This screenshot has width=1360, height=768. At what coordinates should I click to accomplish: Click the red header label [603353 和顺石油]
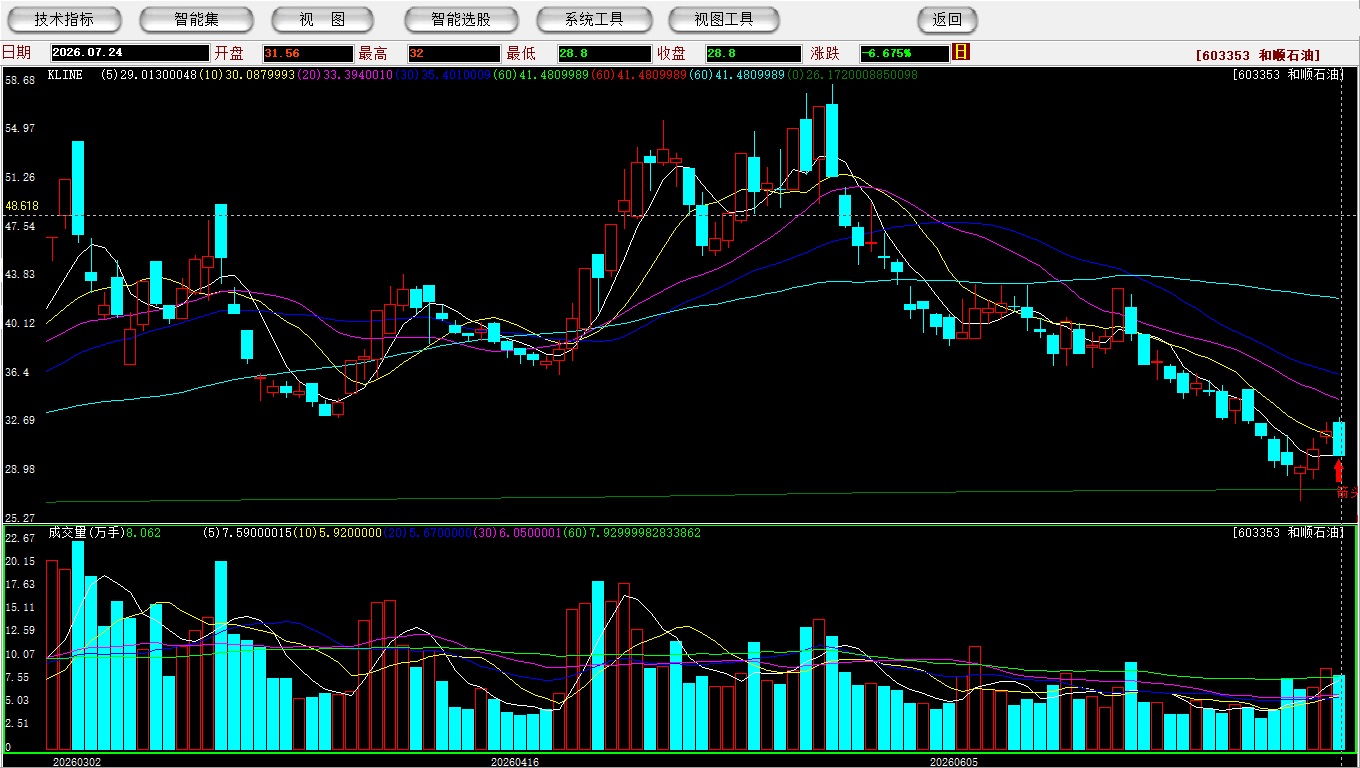(1258, 55)
